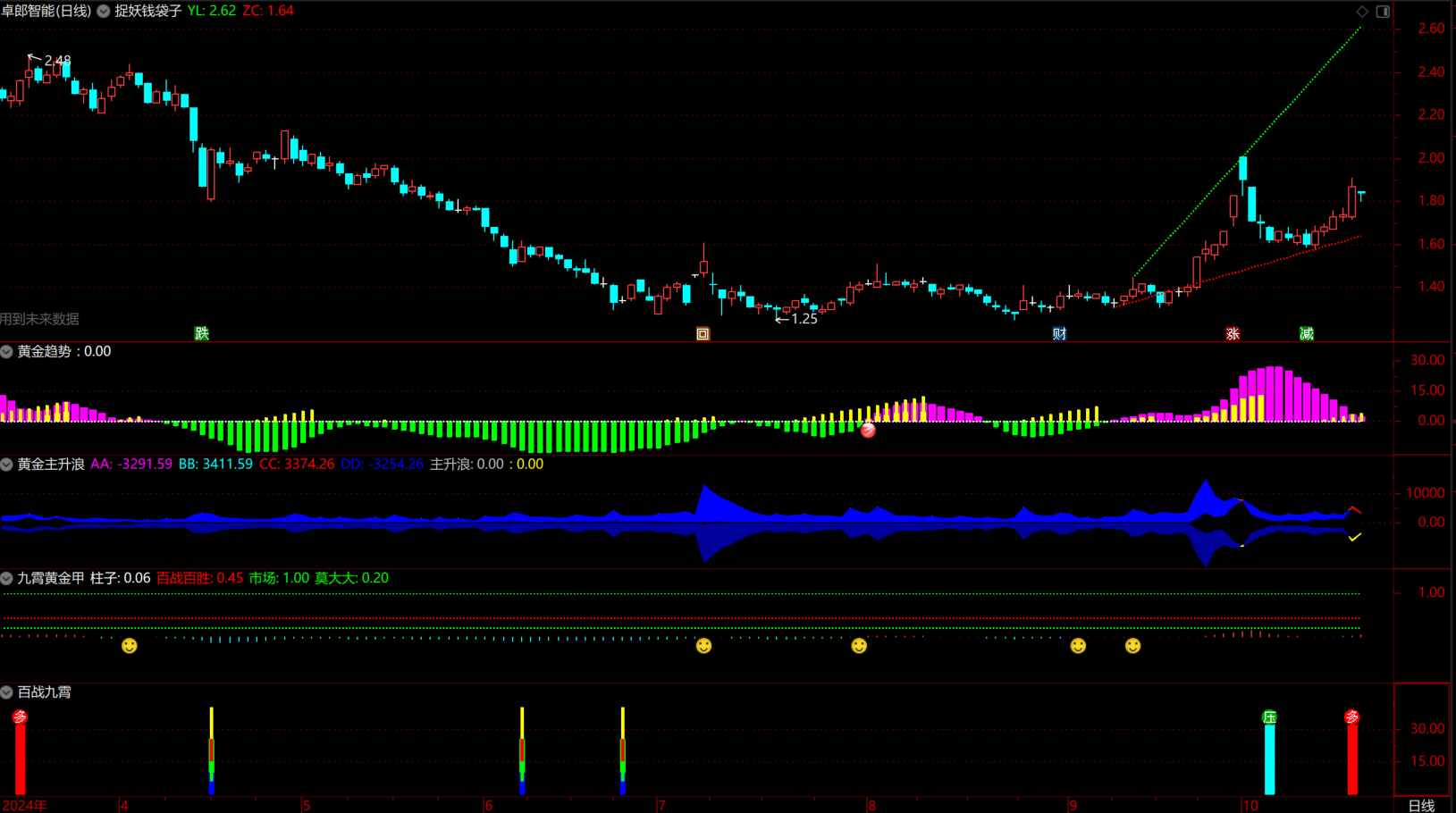Click the CC: 3374.26 value

[297, 465]
